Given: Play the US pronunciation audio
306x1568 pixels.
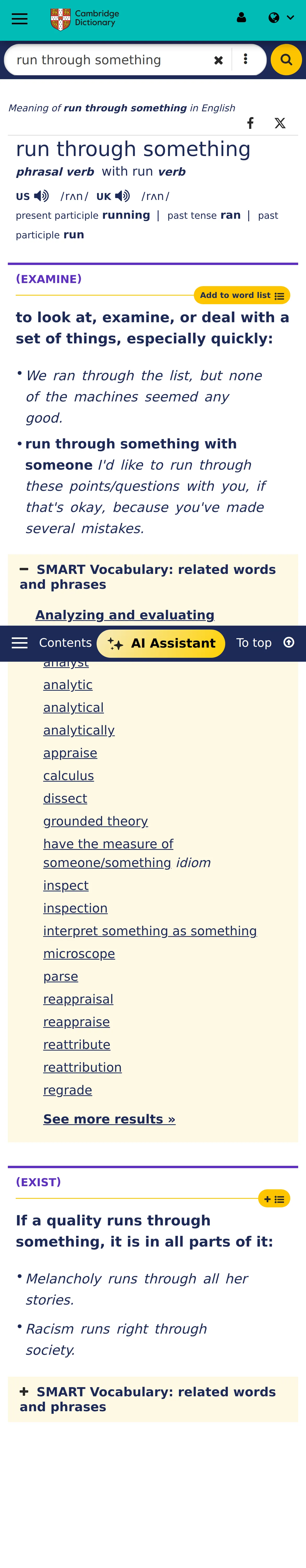Looking at the screenshot, I should (41, 196).
